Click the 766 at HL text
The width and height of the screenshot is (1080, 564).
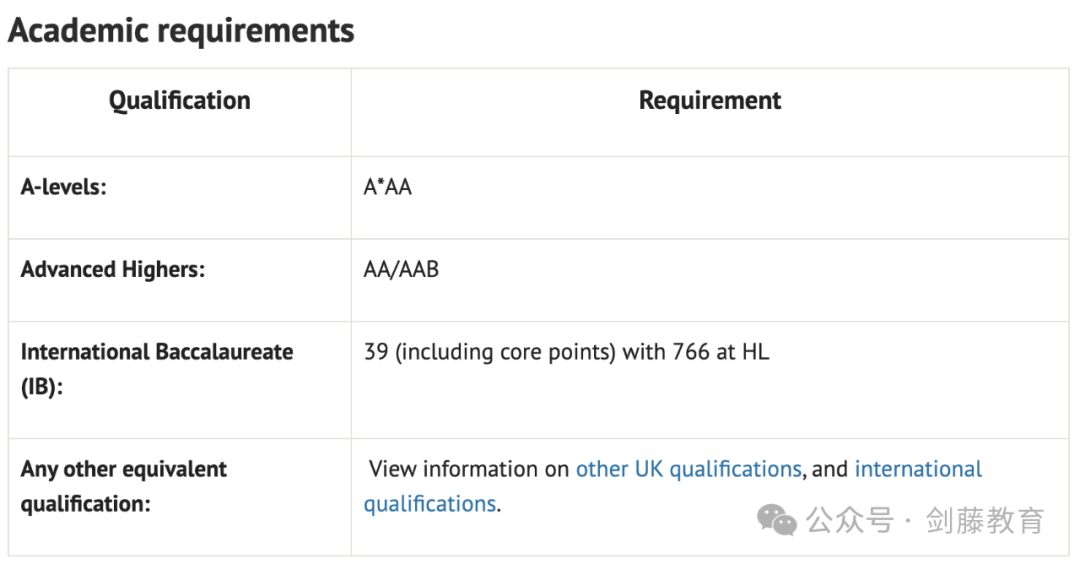click(720, 352)
